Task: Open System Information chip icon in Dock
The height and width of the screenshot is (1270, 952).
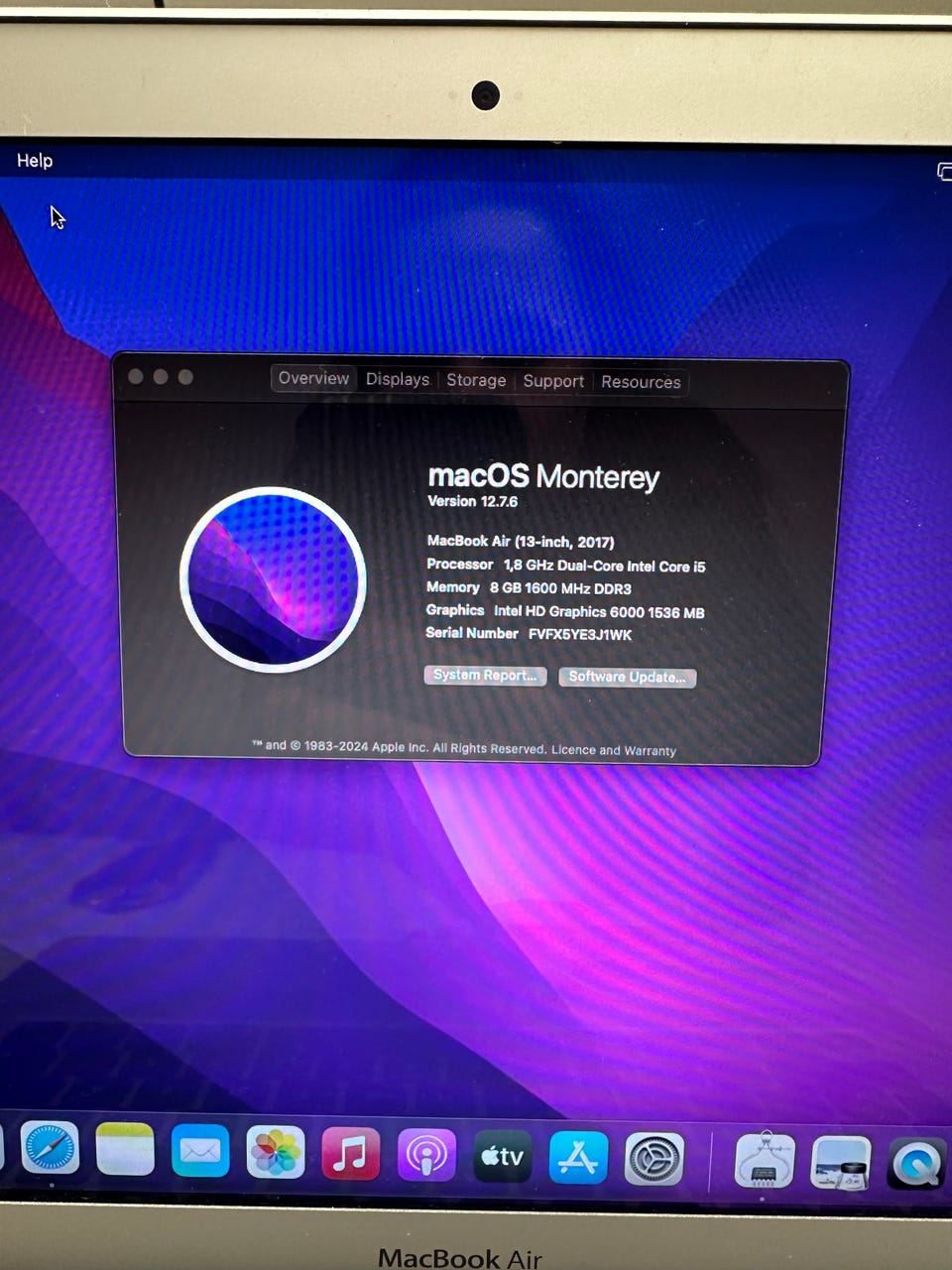Action: pyautogui.click(x=764, y=1160)
